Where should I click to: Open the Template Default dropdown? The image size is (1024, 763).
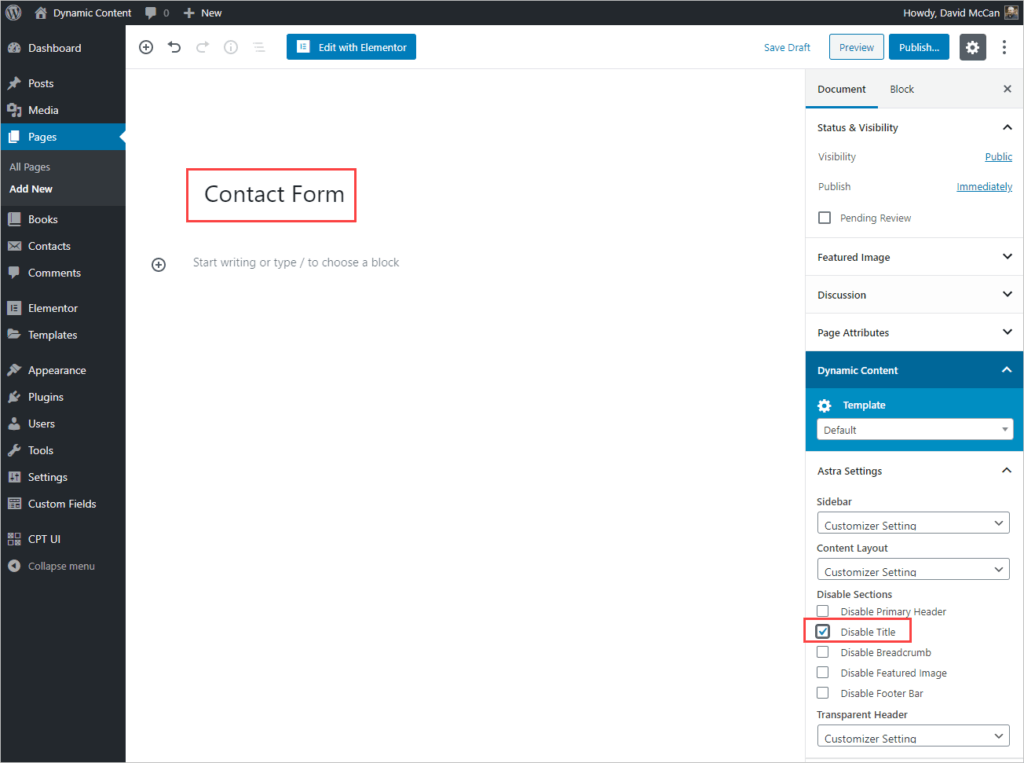(914, 430)
